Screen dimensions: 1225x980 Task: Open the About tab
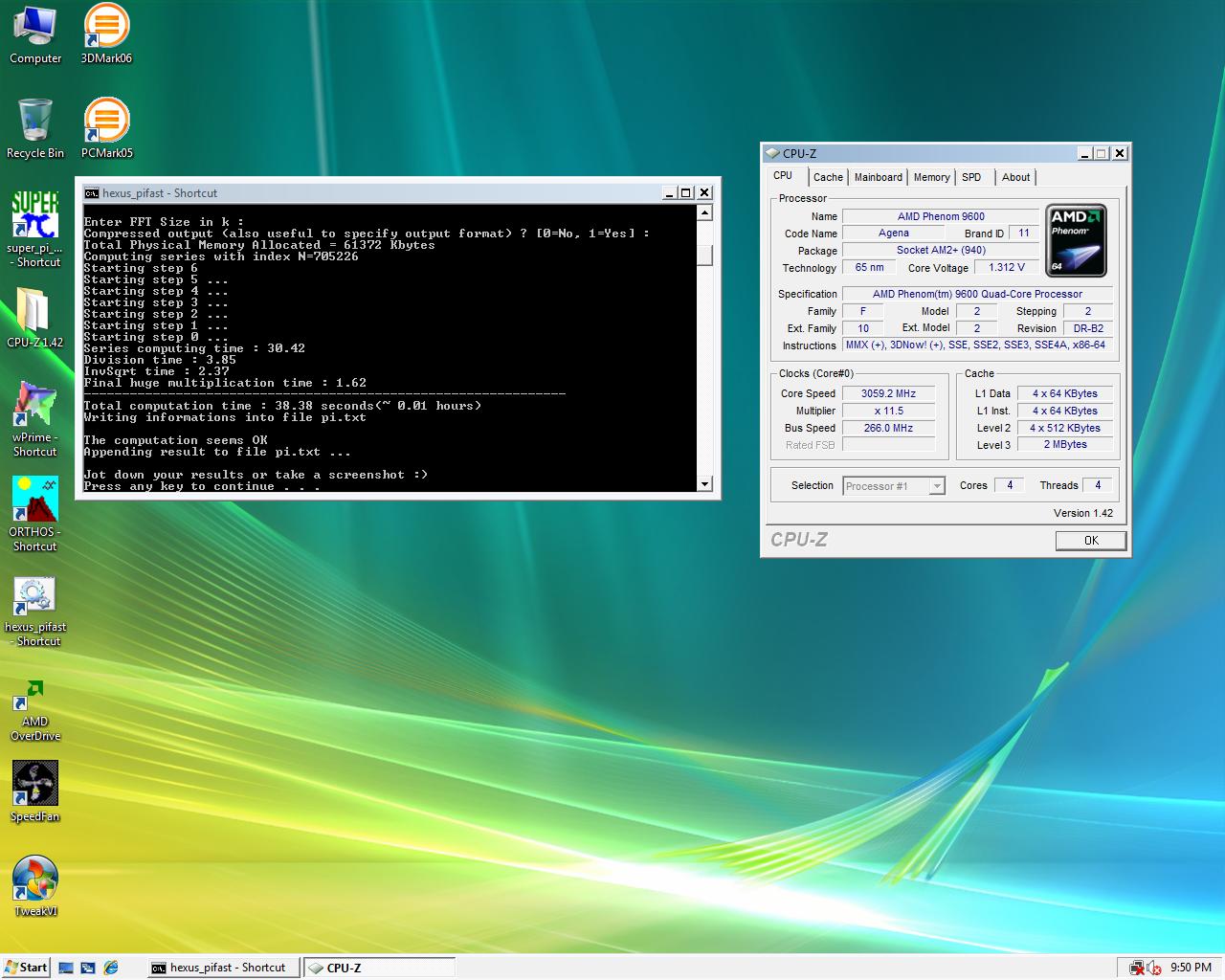[x=1016, y=177]
